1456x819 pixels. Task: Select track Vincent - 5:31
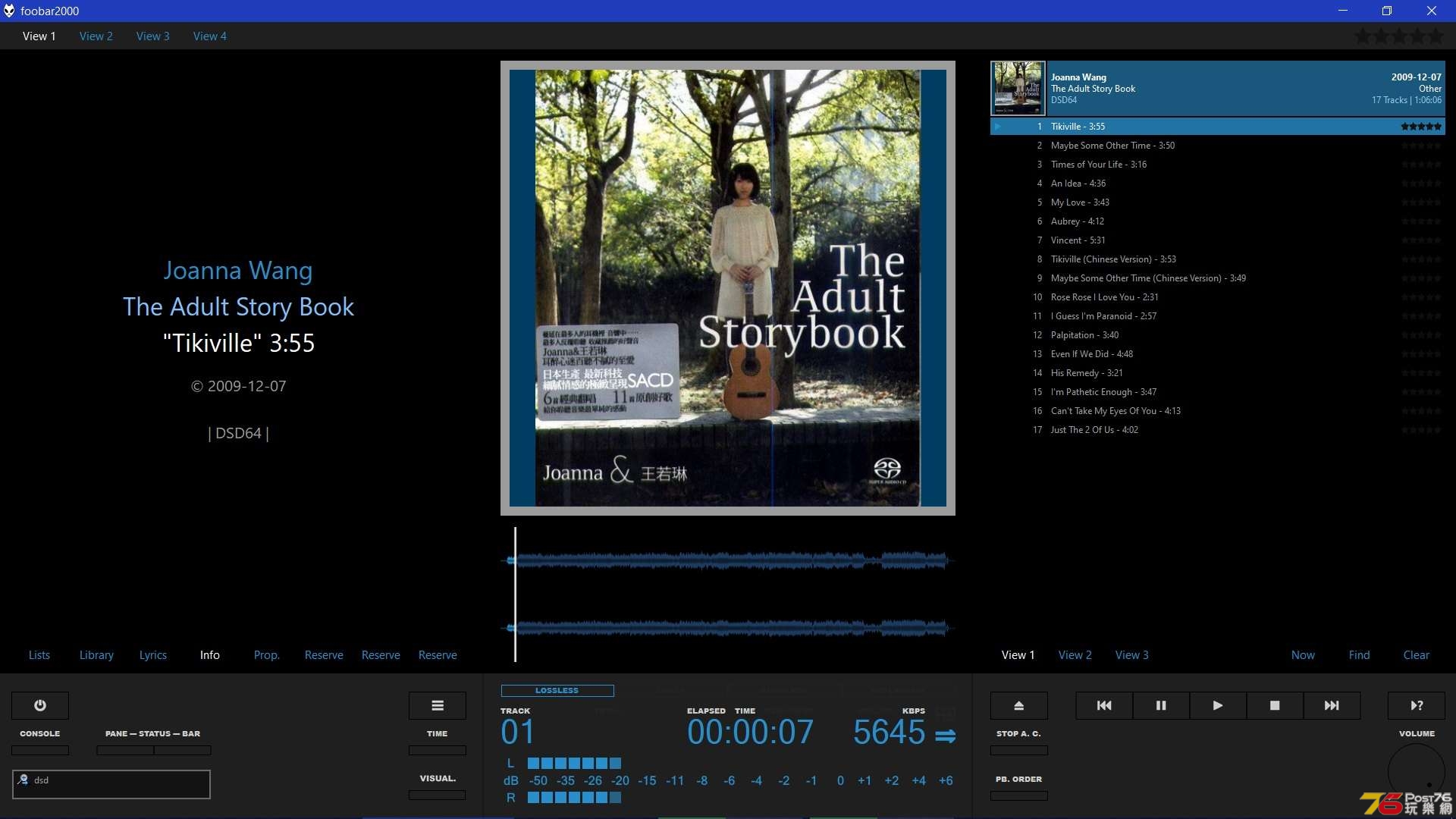coord(1217,240)
